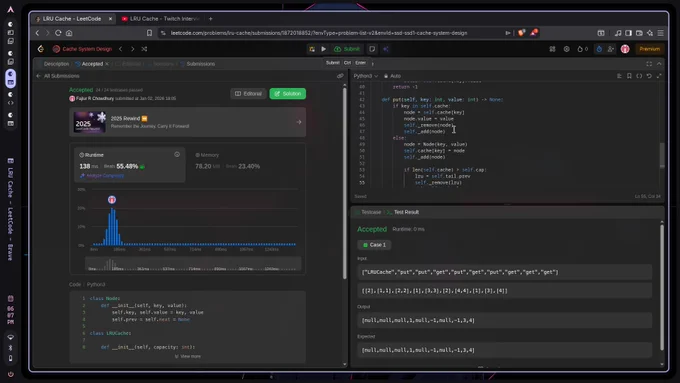Open the notes icon next to Submit

(x=372, y=49)
